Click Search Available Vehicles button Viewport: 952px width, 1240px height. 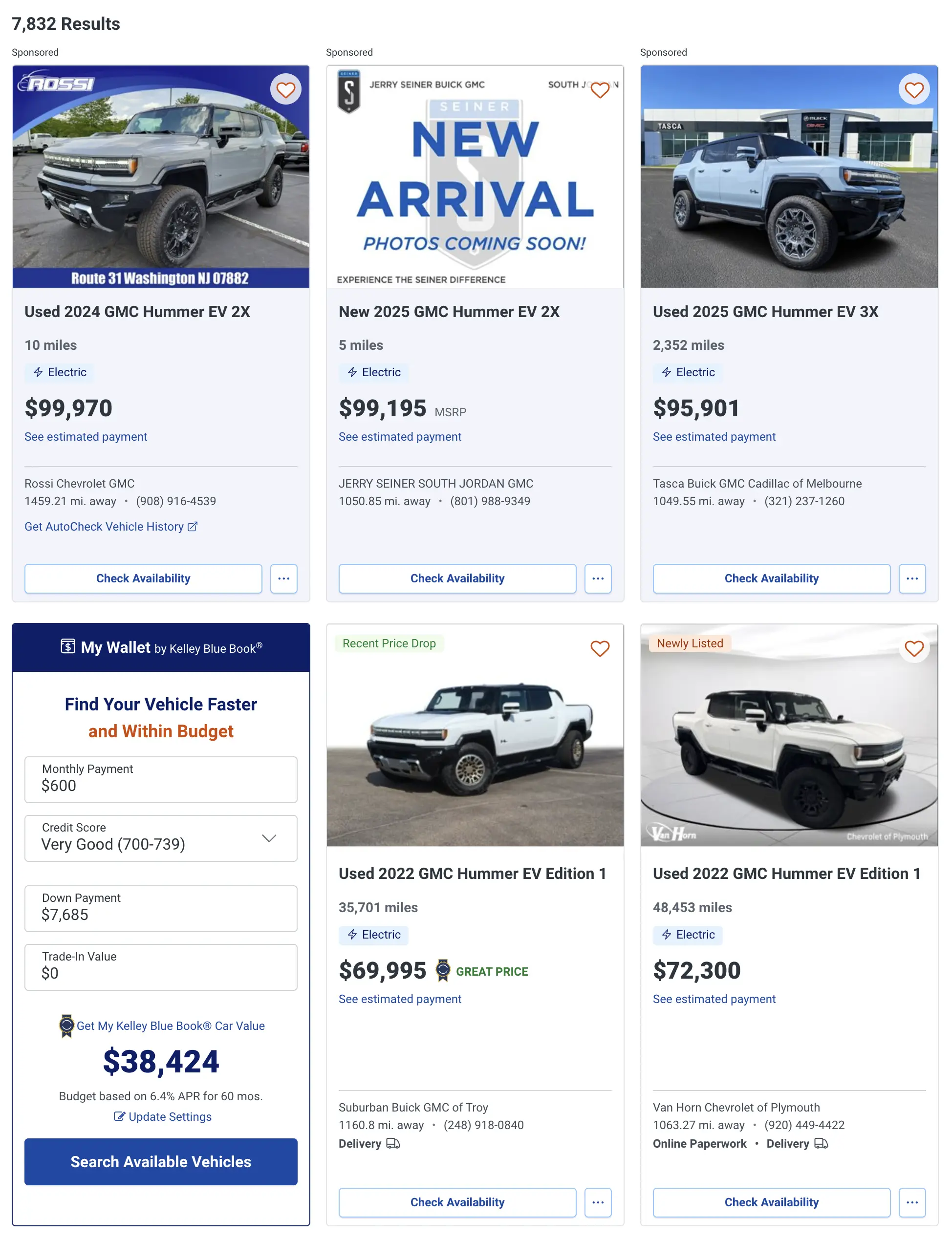(161, 1162)
